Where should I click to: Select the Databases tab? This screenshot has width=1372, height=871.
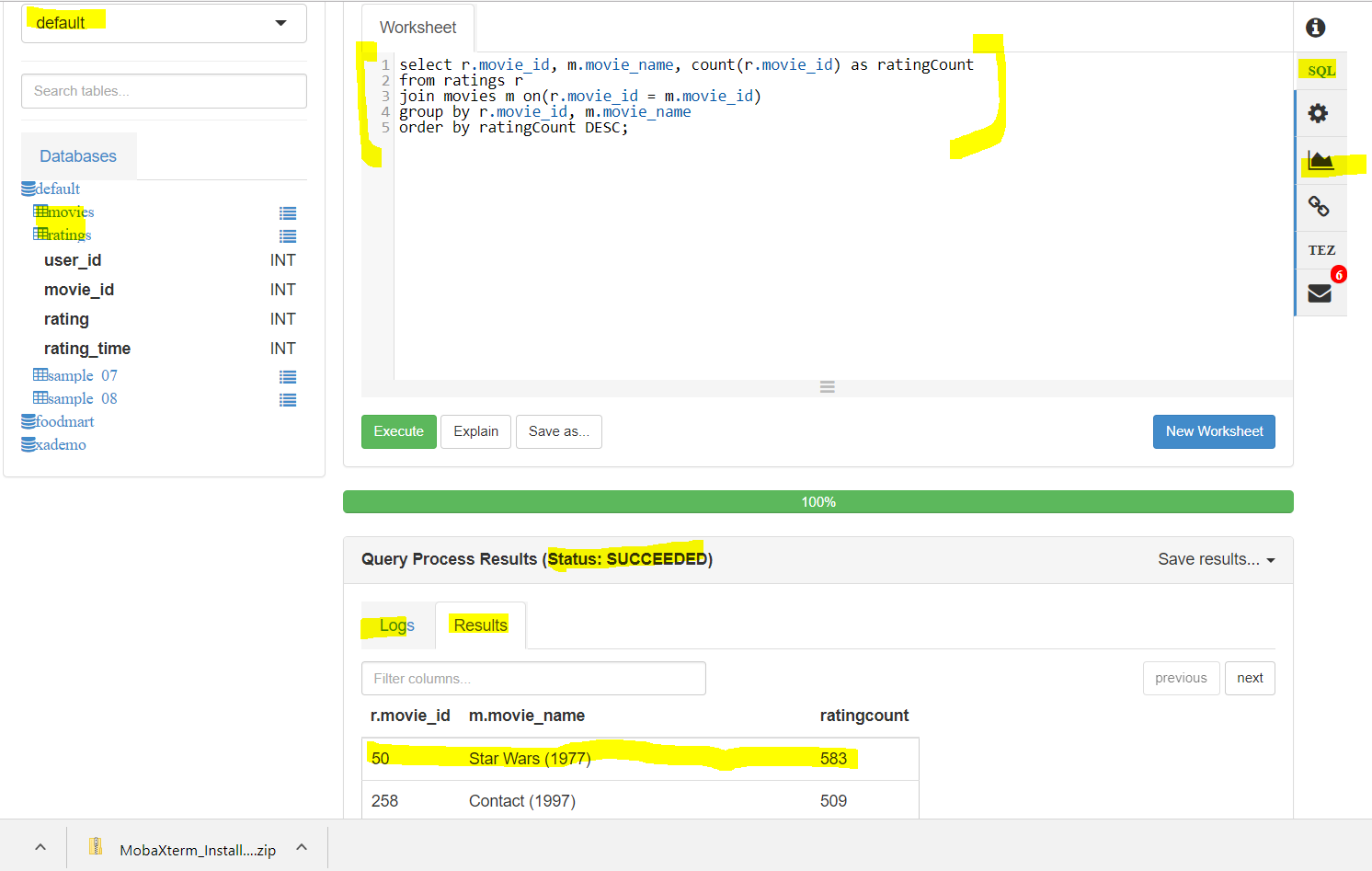[x=78, y=156]
